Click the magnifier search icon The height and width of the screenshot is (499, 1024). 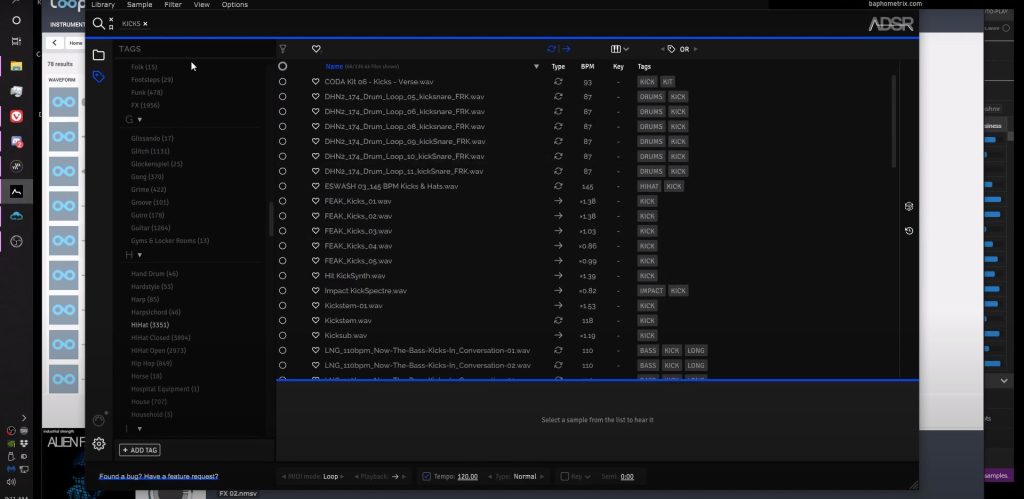(99, 24)
